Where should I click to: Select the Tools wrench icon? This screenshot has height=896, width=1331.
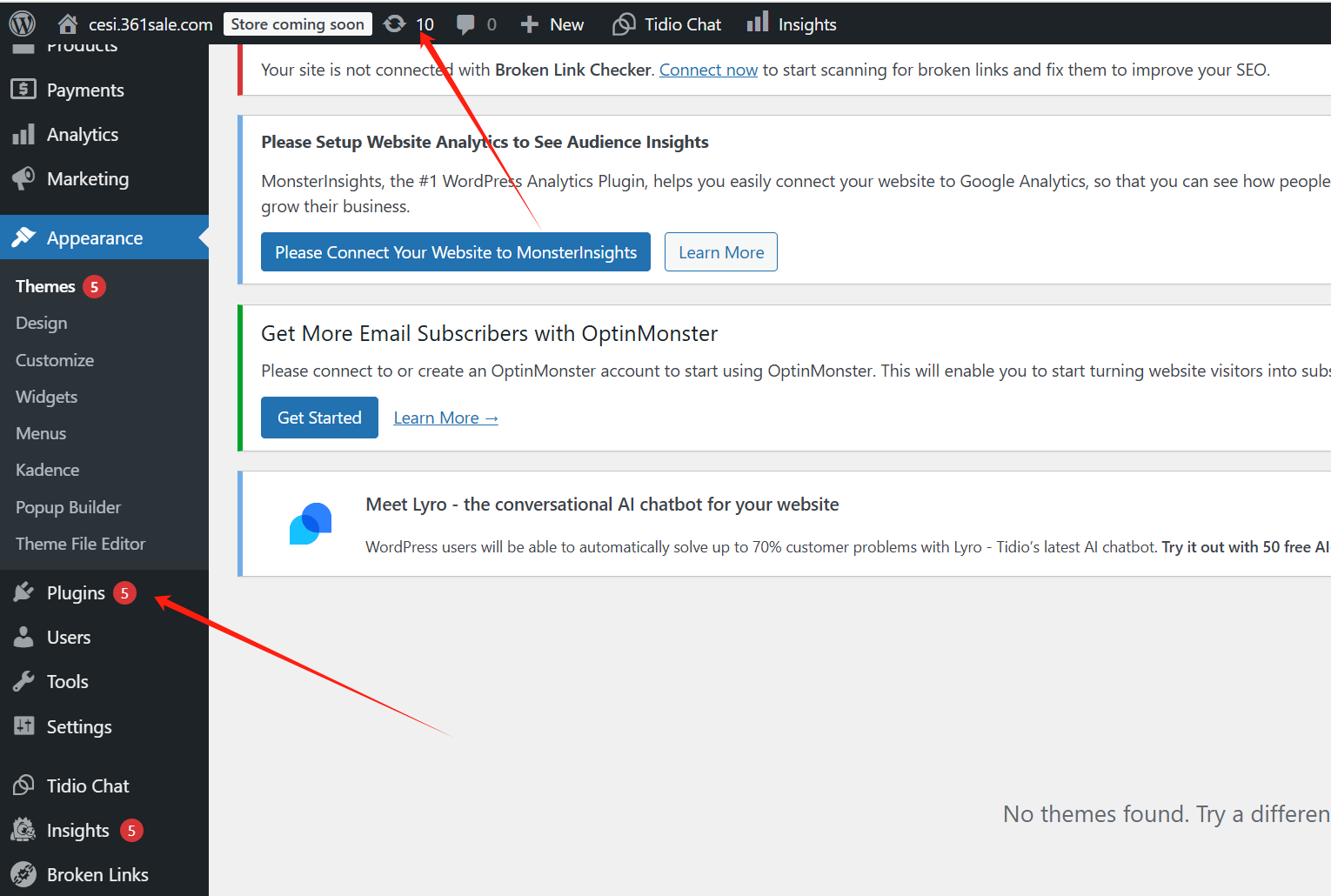(23, 681)
